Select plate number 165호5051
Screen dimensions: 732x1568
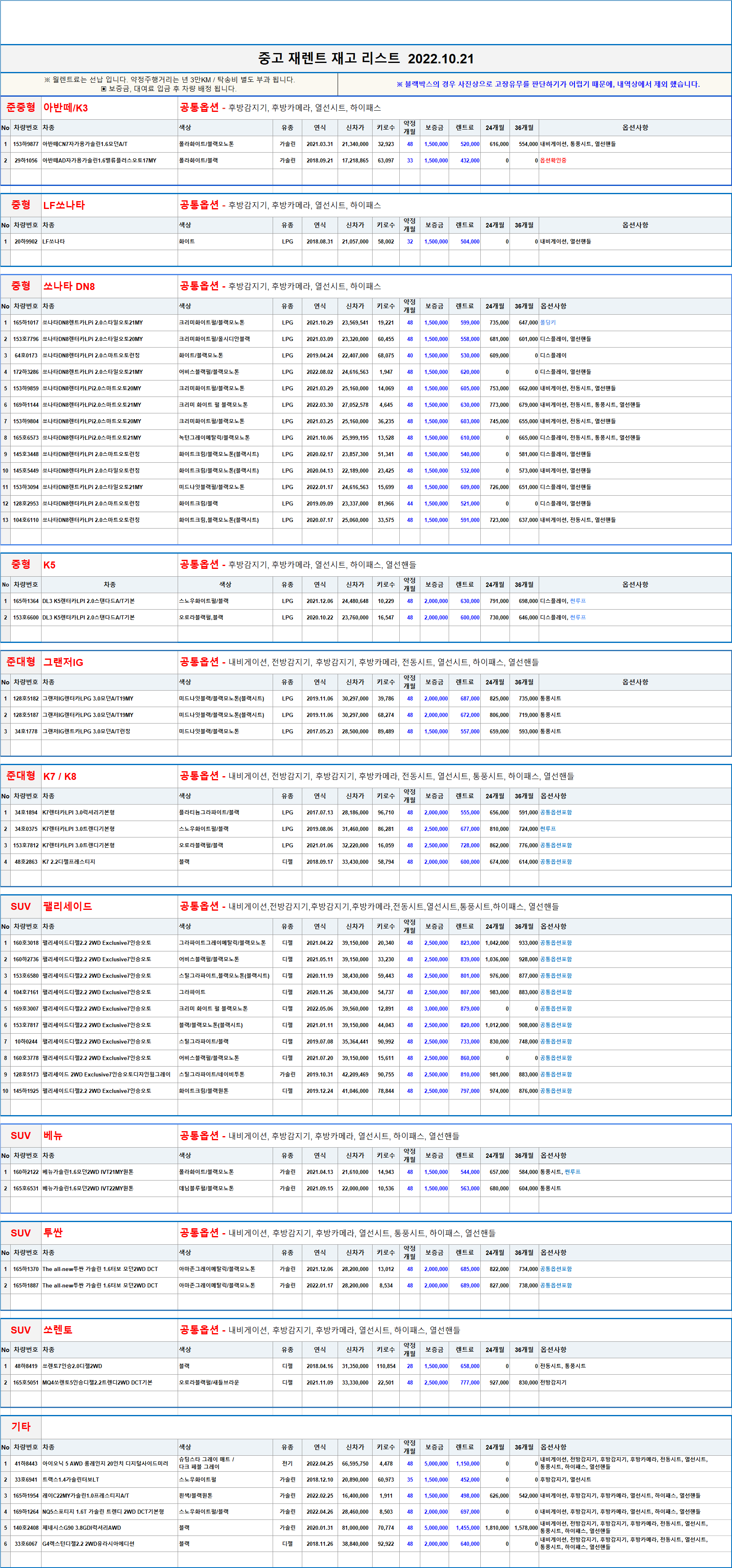tap(25, 1382)
